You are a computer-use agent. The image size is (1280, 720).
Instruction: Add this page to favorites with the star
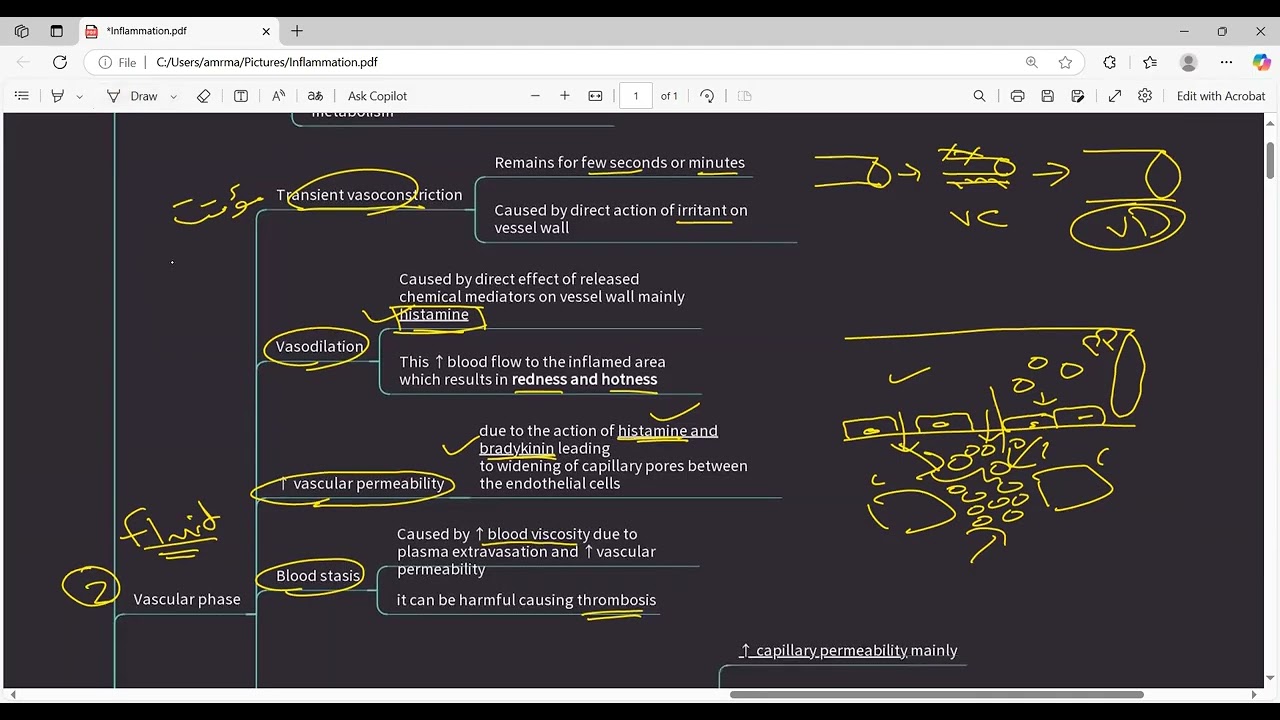[x=1065, y=62]
